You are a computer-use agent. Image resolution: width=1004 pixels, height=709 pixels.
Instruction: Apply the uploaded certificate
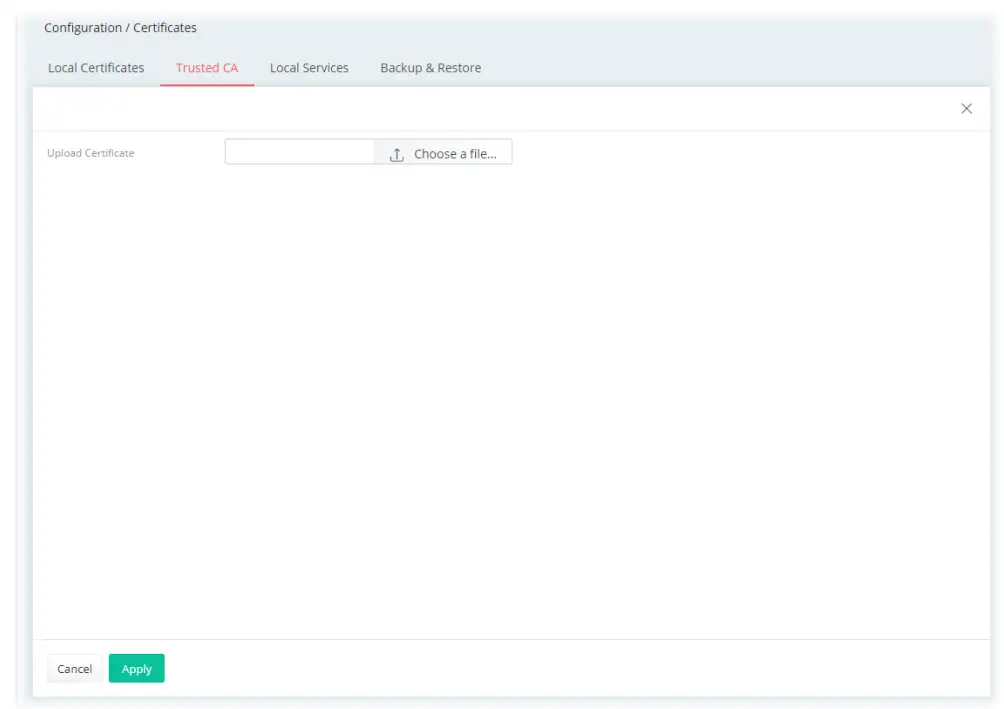(x=136, y=668)
